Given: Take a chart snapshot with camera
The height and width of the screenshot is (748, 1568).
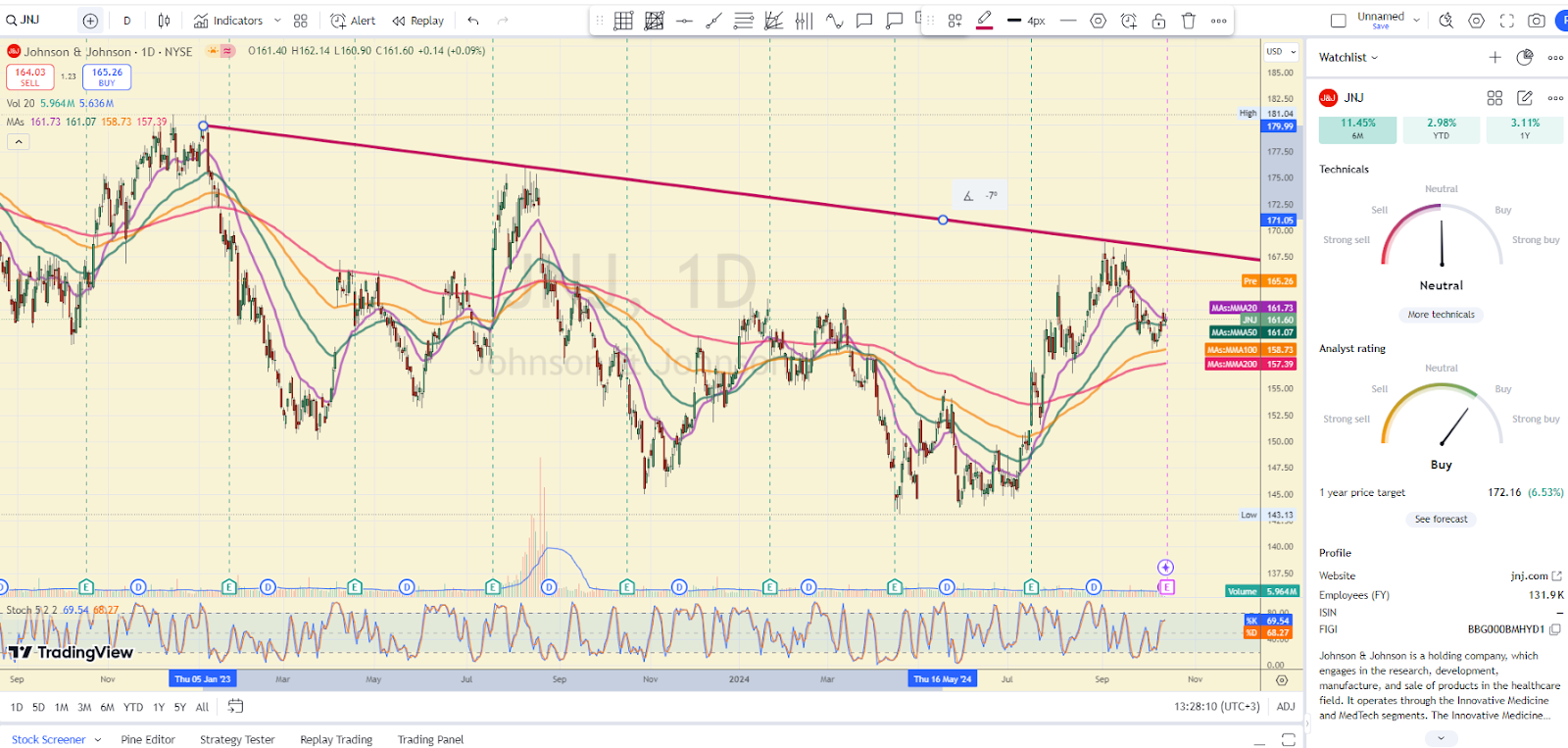Looking at the screenshot, I should 1537,21.
